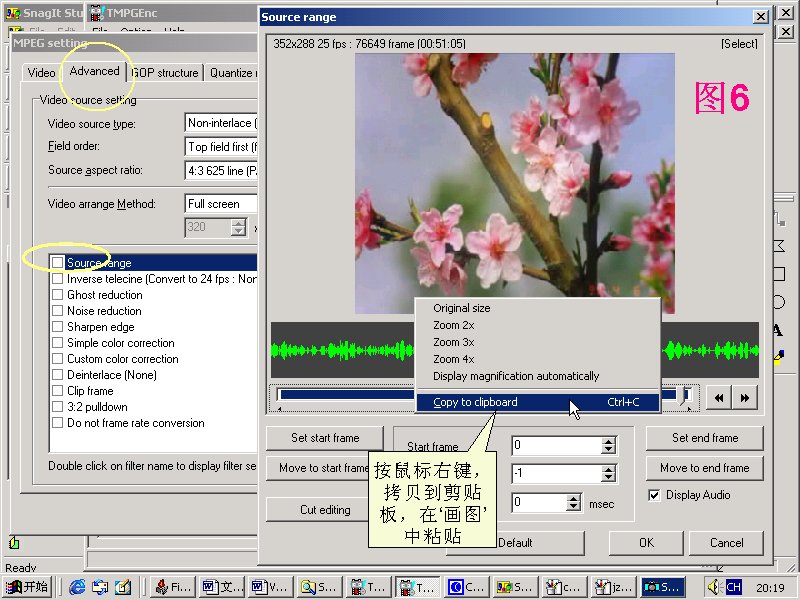Step forward with the fast-forward button
Image resolution: width=800 pixels, height=600 pixels.
coord(743,397)
